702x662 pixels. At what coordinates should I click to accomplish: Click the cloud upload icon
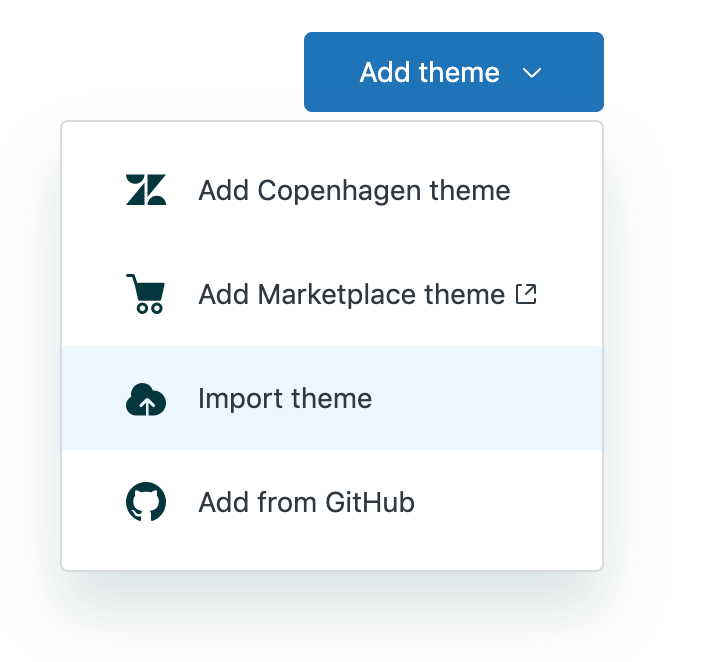[146, 399]
